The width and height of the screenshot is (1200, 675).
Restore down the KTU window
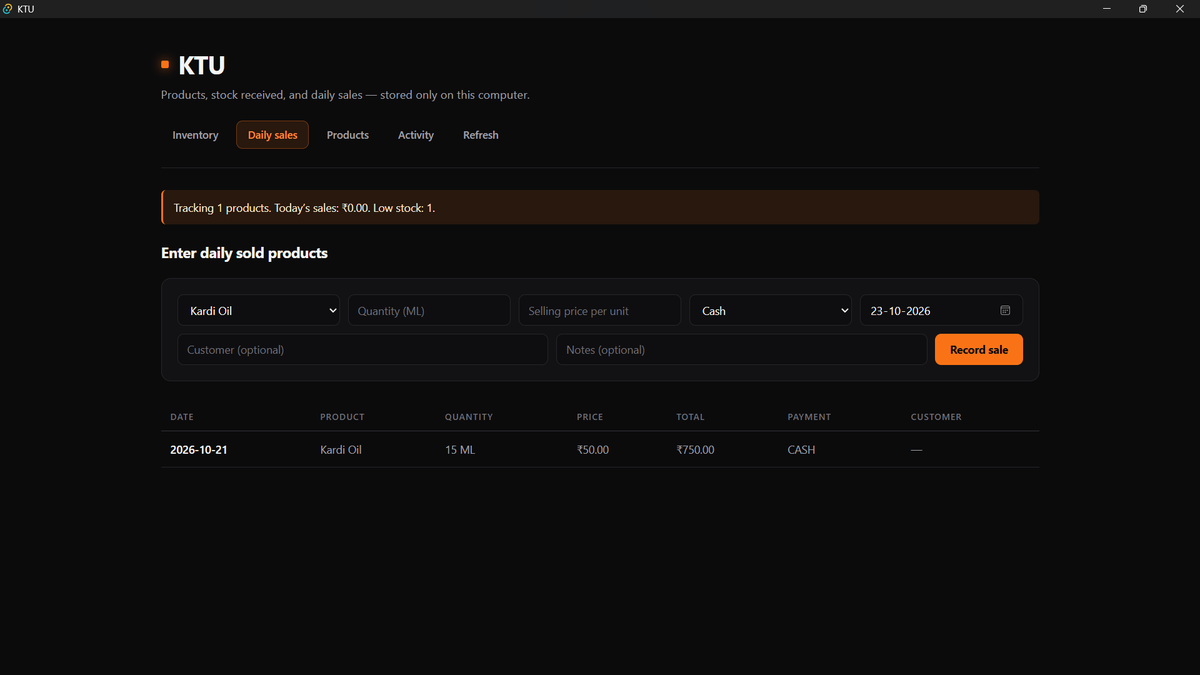(x=1143, y=9)
